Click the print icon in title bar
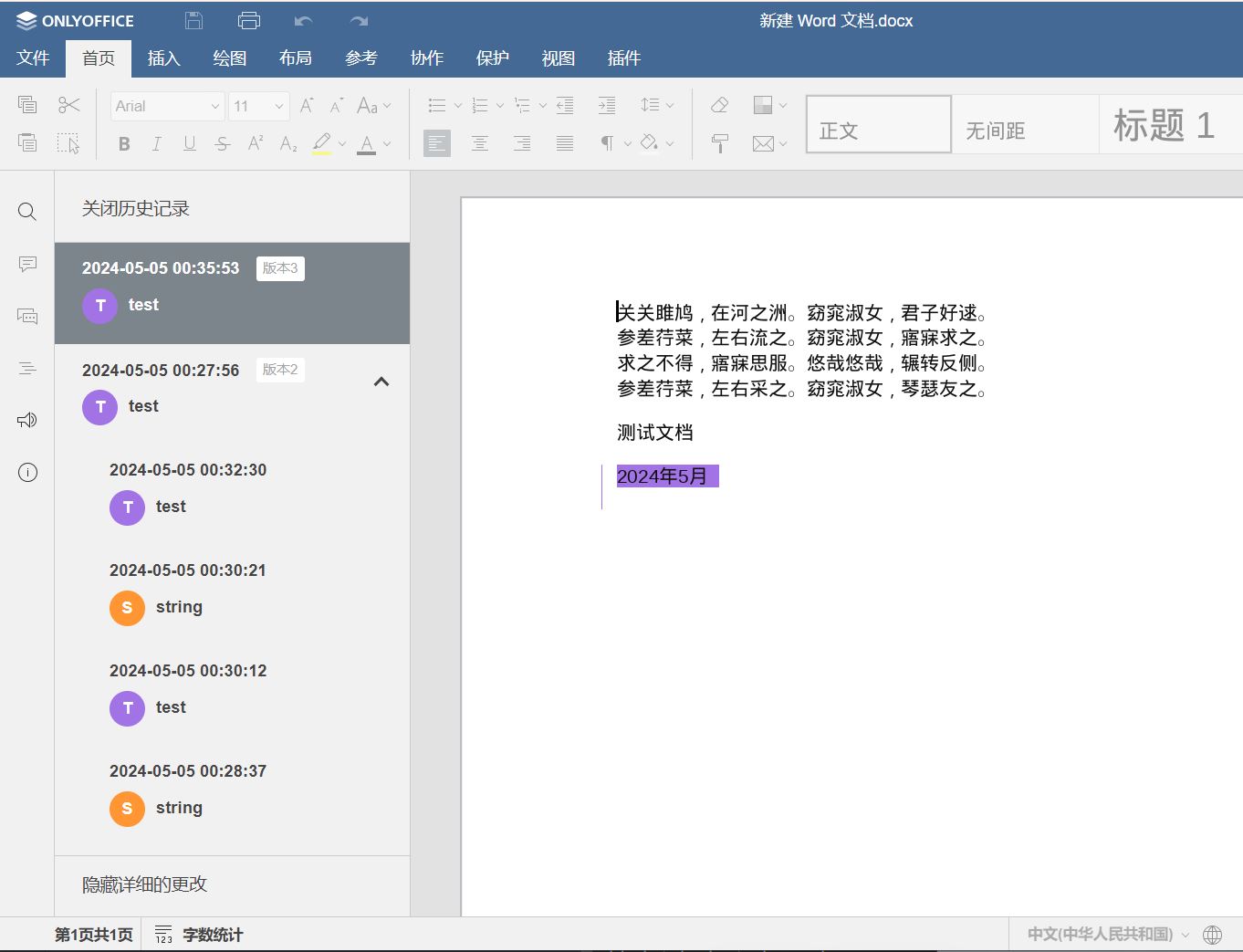 point(248,21)
